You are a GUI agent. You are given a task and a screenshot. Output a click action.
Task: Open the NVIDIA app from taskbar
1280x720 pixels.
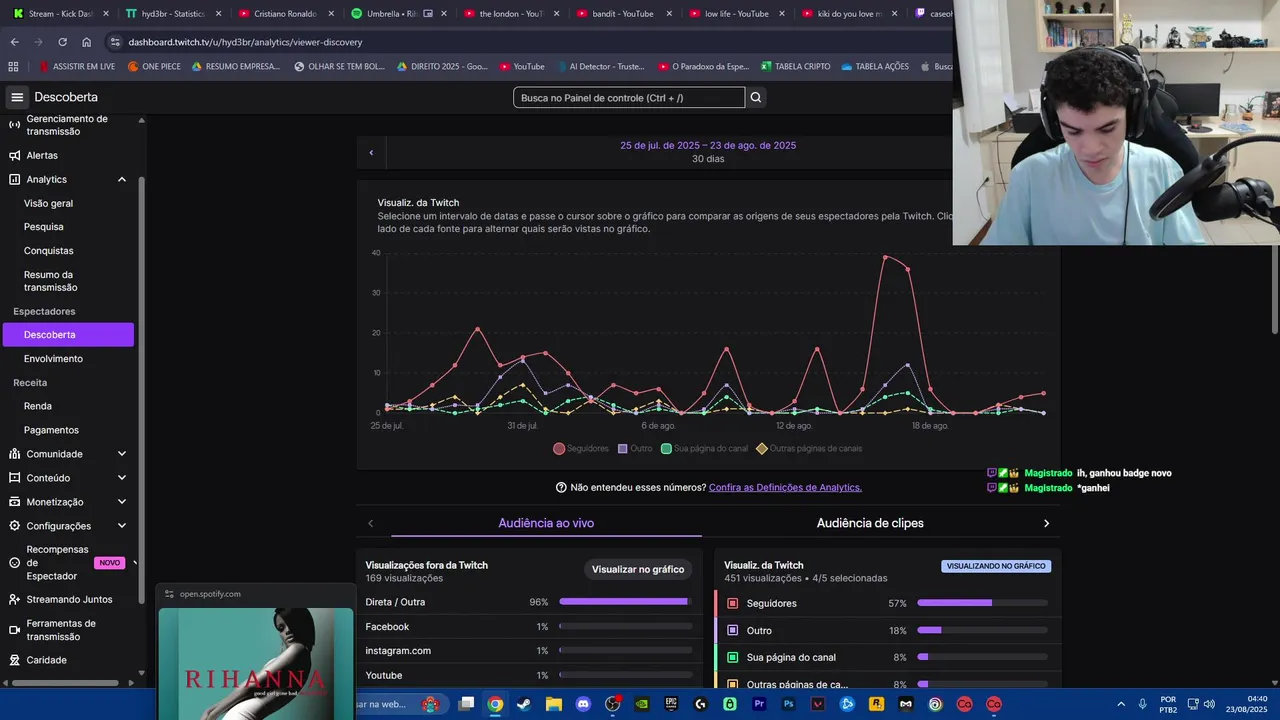641,704
